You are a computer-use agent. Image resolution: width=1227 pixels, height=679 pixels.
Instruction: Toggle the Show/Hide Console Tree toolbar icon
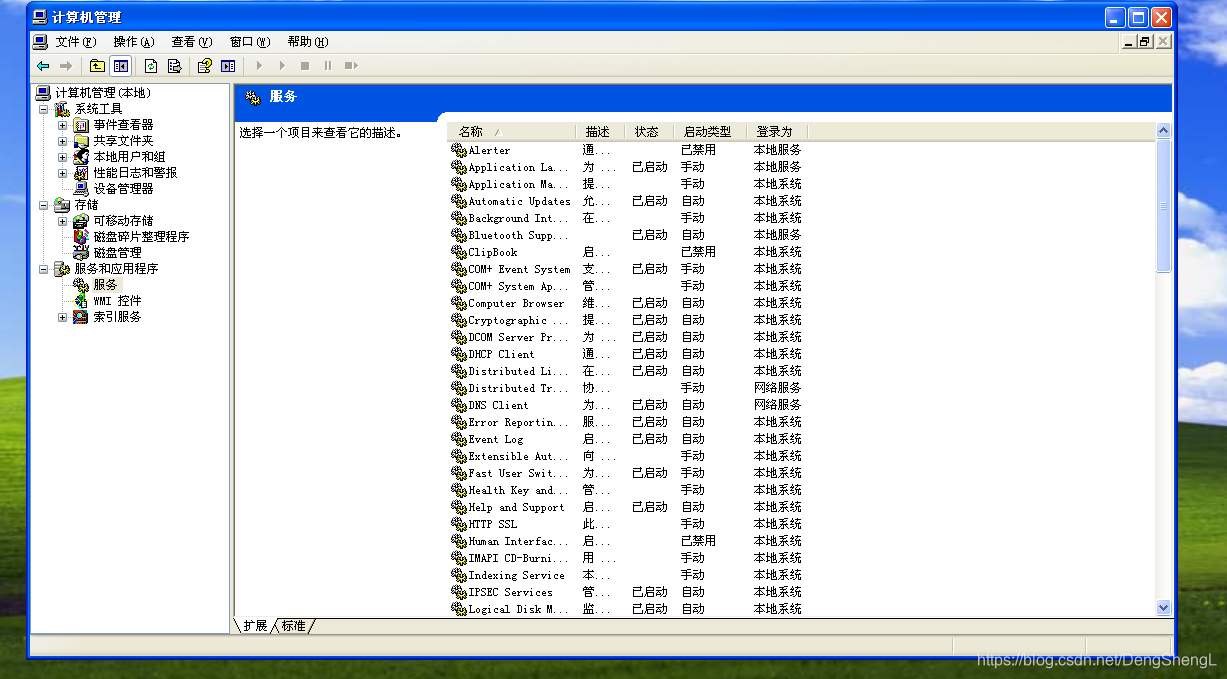tap(121, 66)
